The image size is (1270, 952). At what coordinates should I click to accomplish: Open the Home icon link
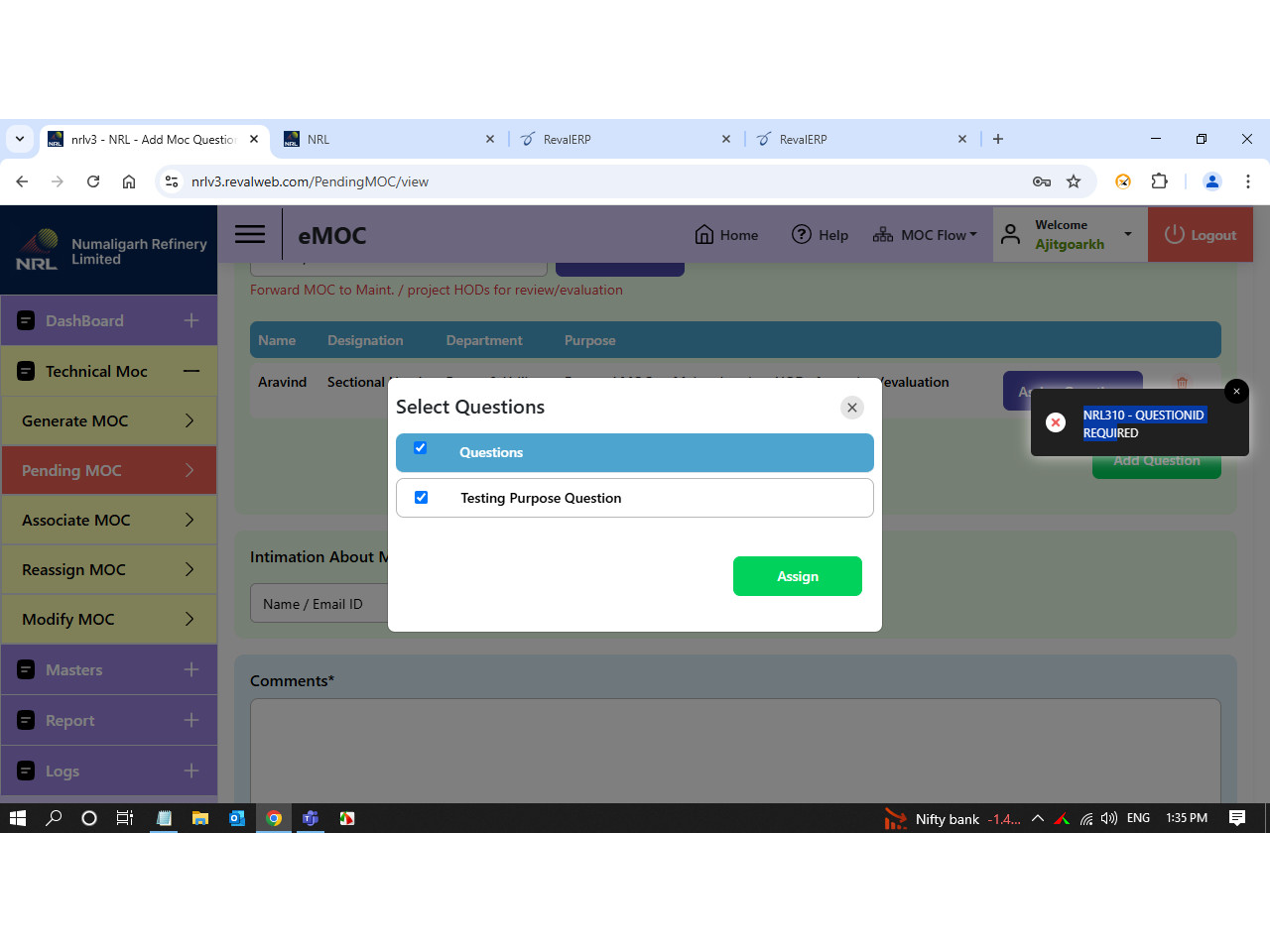coord(704,235)
